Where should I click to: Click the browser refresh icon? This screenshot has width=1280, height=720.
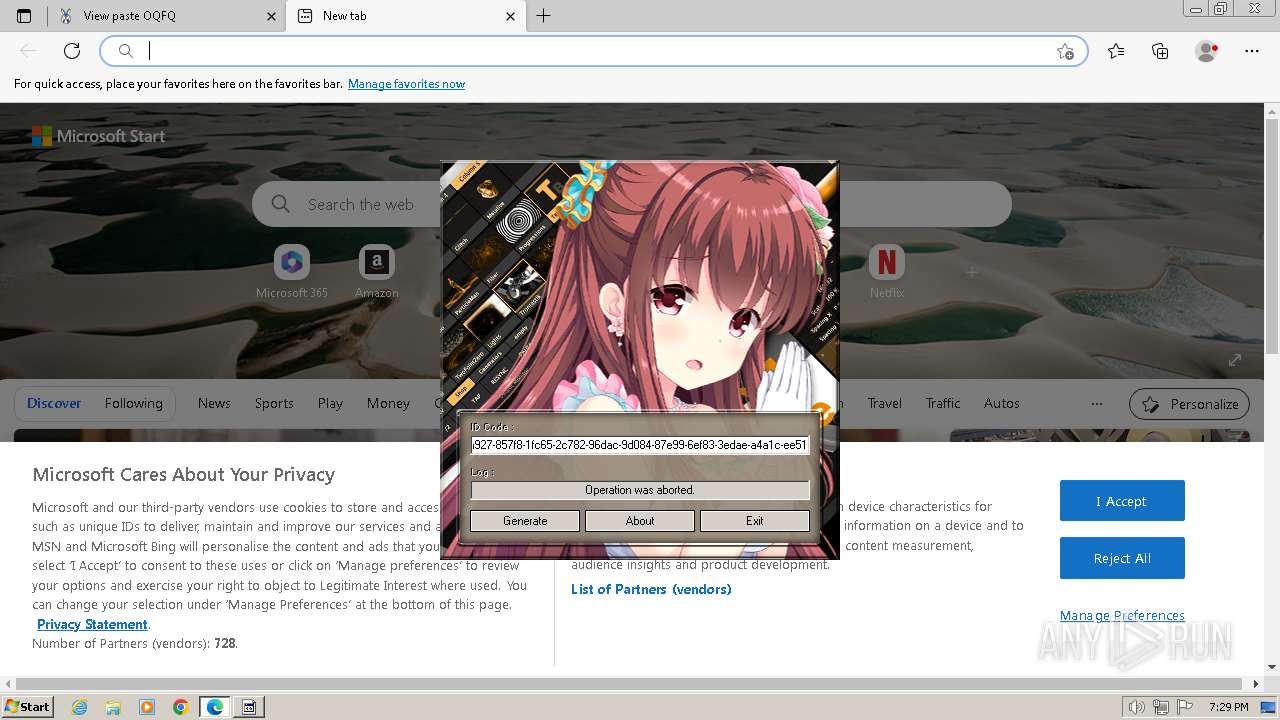click(x=72, y=51)
